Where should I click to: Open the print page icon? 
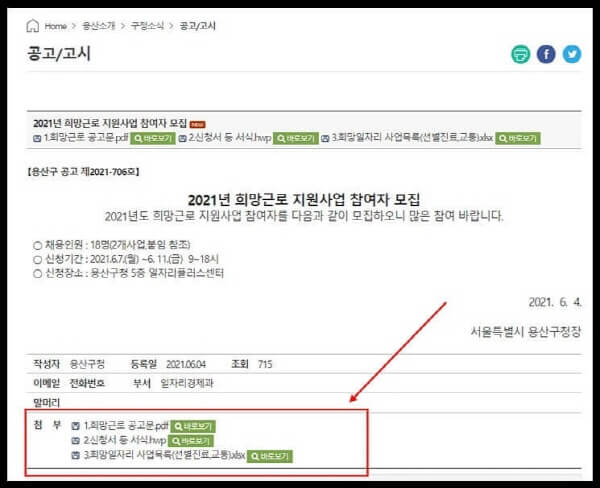coord(521,54)
